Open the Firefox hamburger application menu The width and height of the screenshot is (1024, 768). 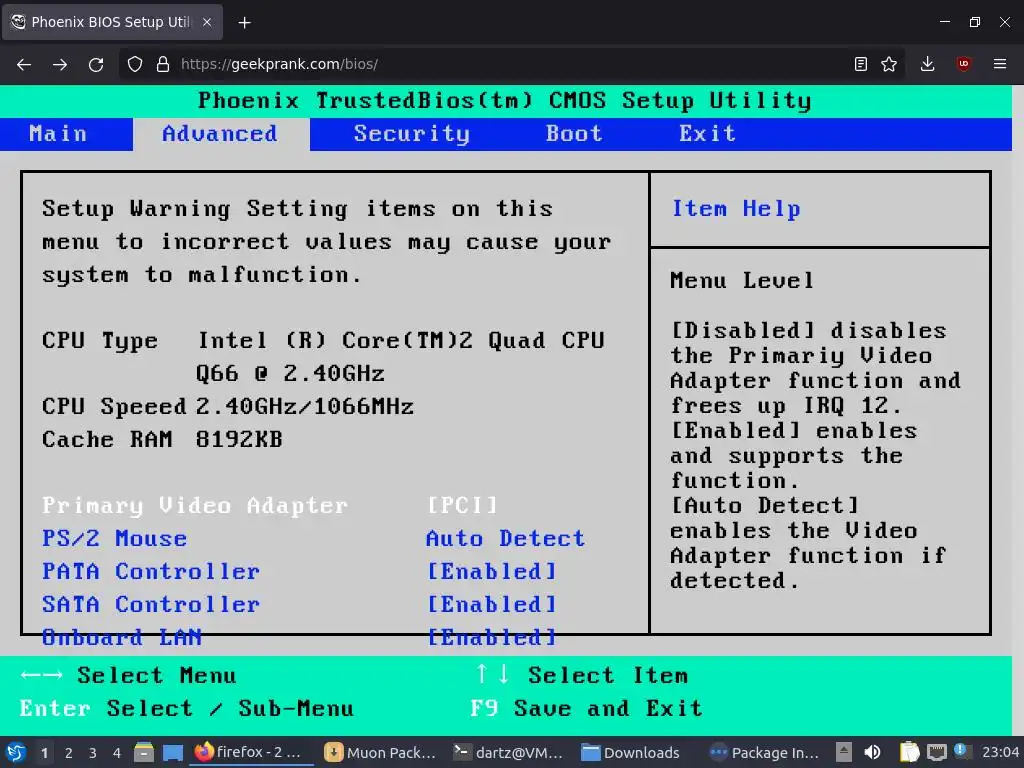point(999,64)
